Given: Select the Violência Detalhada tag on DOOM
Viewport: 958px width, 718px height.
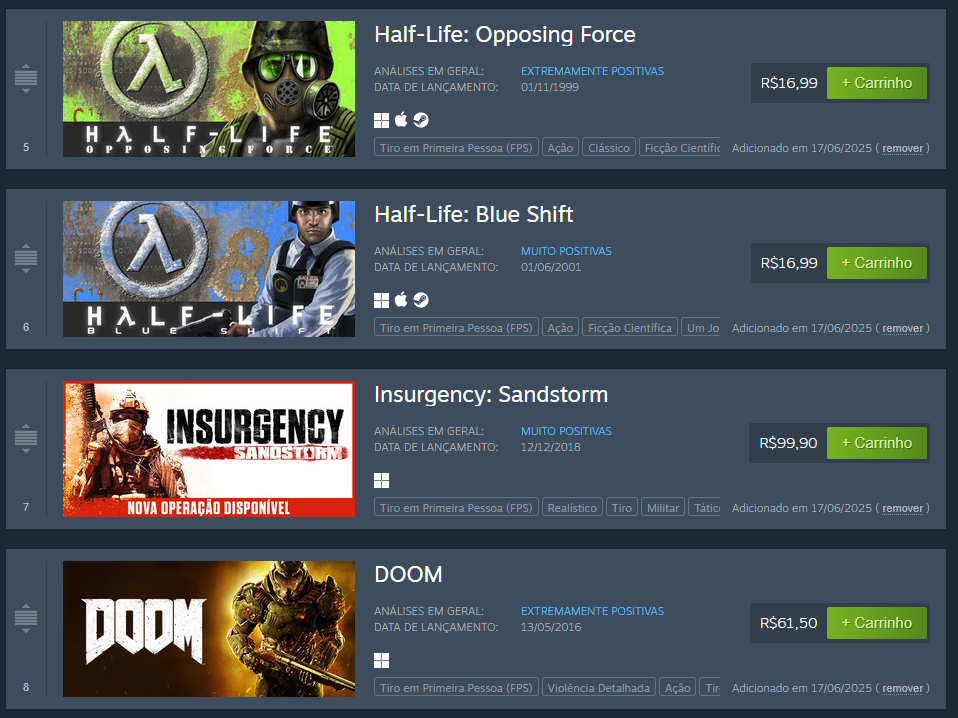Looking at the screenshot, I should point(599,688).
